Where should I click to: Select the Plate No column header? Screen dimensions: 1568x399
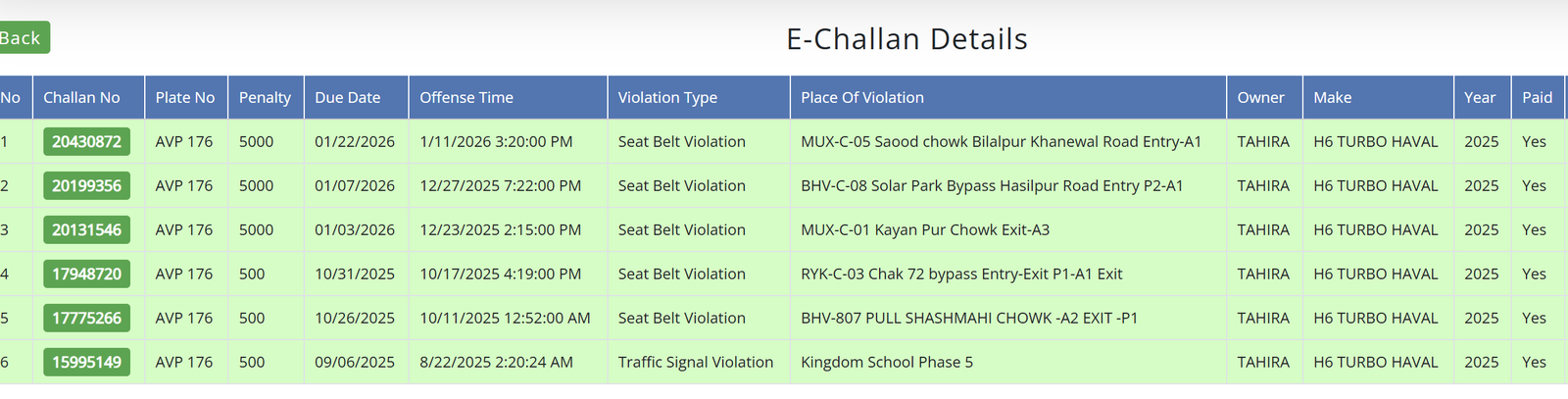tap(186, 97)
